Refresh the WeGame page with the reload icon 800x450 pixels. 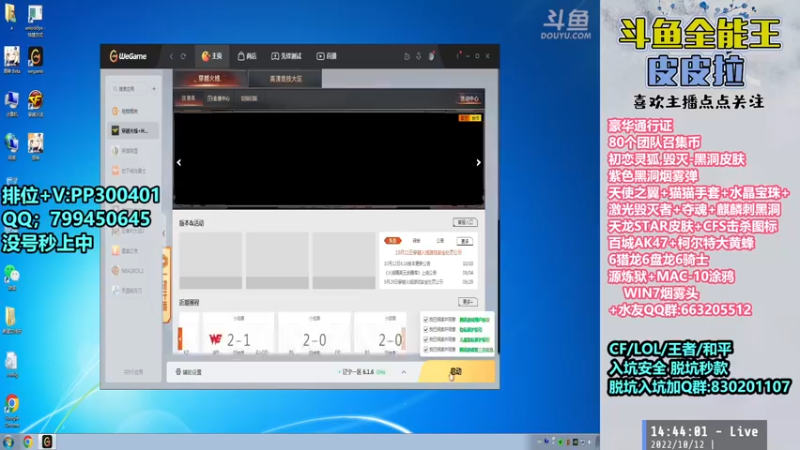coord(183,56)
